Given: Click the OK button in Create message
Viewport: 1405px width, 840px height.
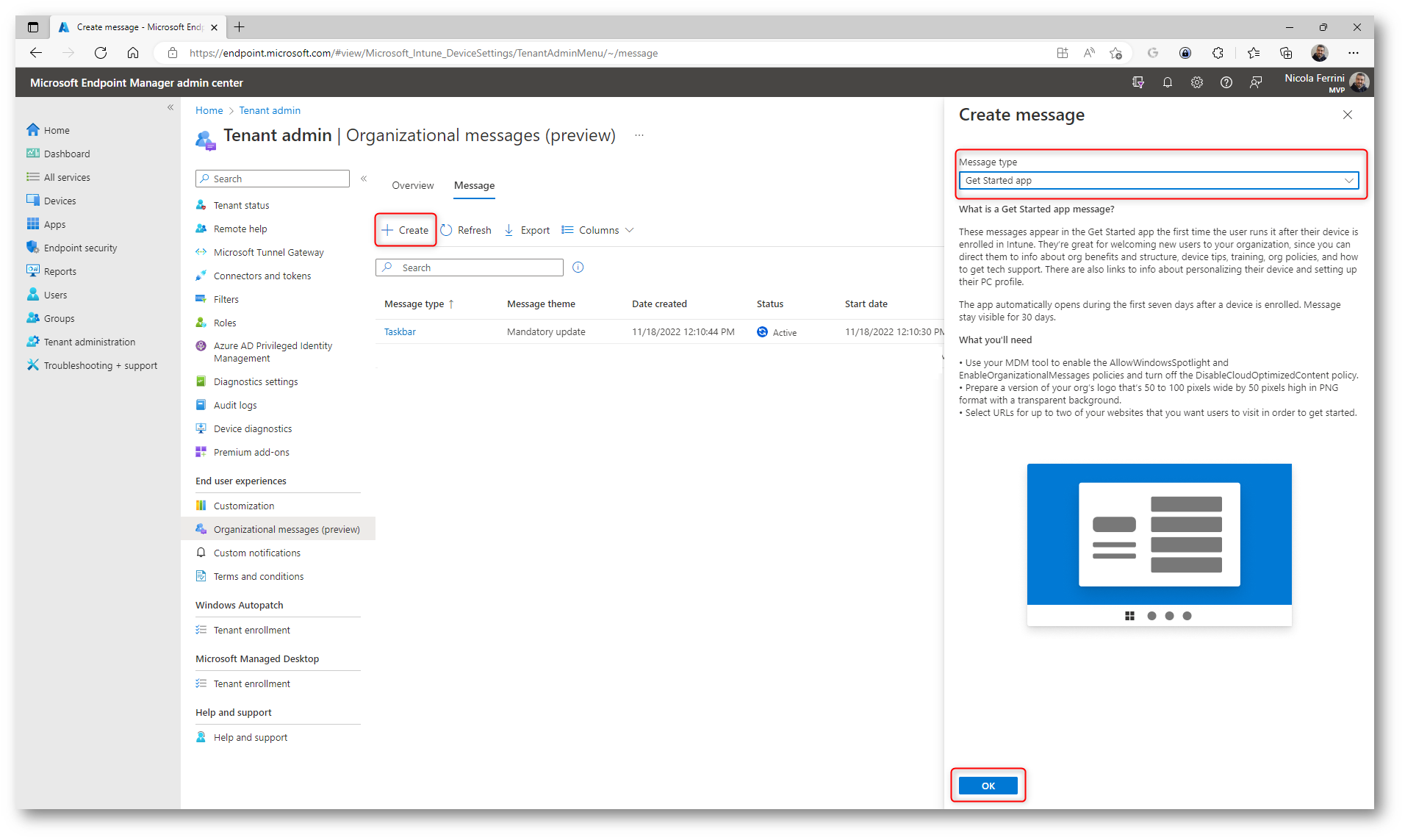Looking at the screenshot, I should pyautogui.click(x=988, y=786).
